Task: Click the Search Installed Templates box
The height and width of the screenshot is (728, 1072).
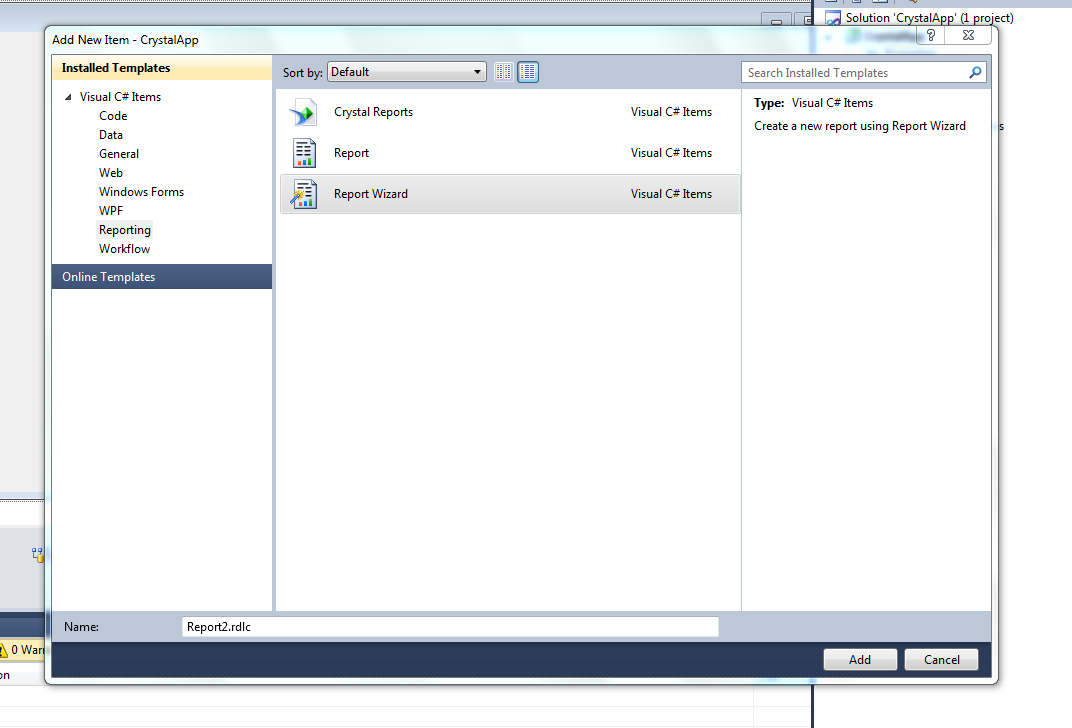Action: pos(863,72)
